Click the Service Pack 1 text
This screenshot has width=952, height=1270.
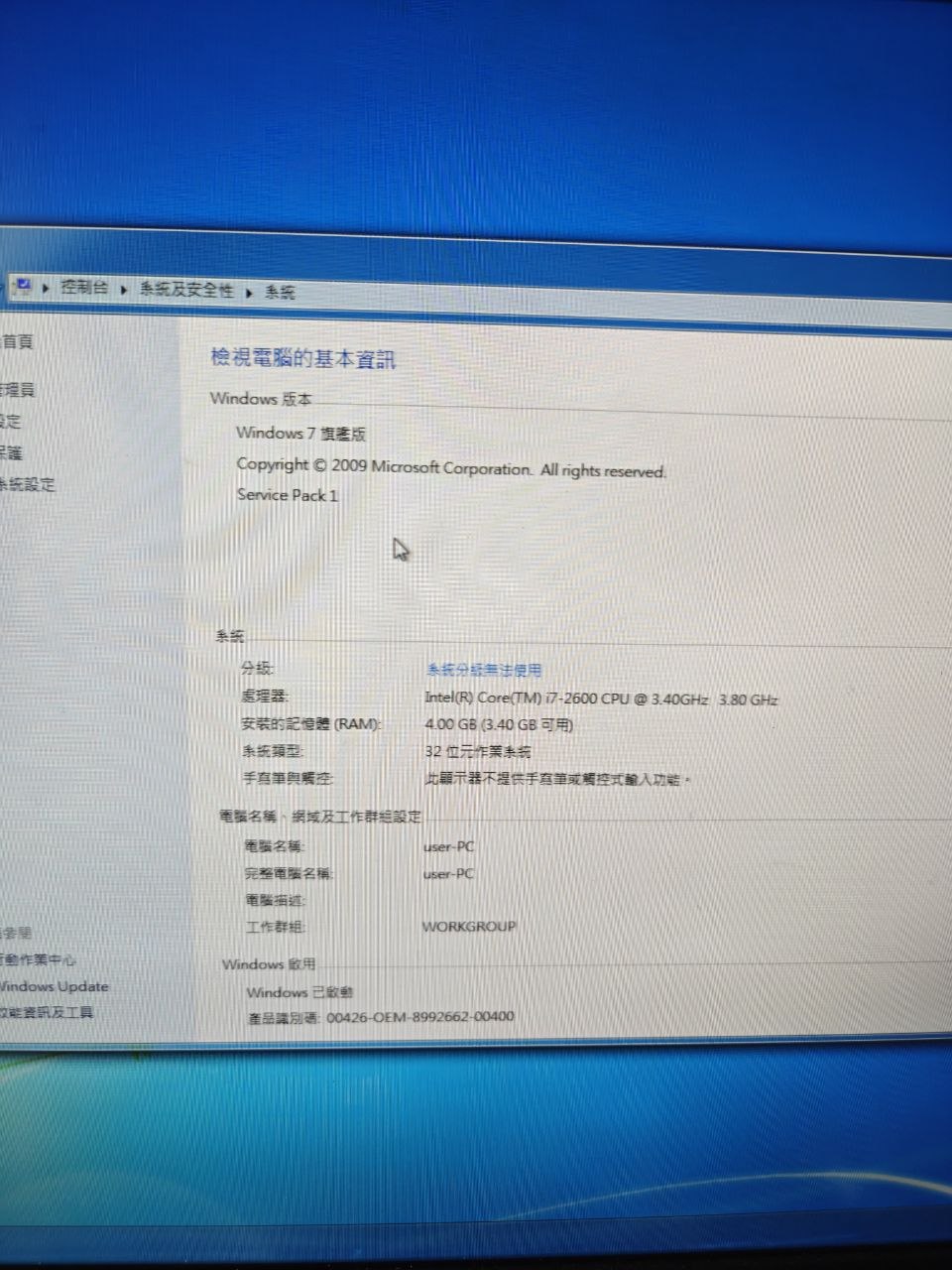288,495
